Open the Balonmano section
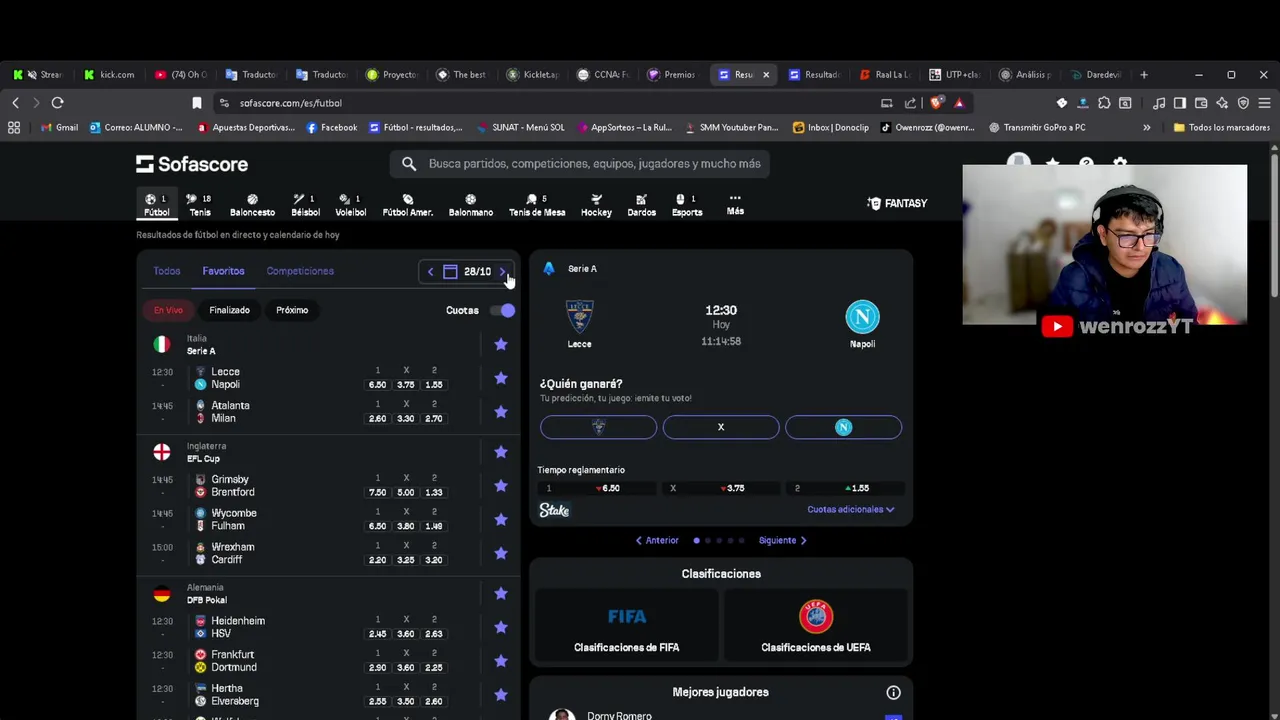The width and height of the screenshot is (1280, 720). point(470,204)
